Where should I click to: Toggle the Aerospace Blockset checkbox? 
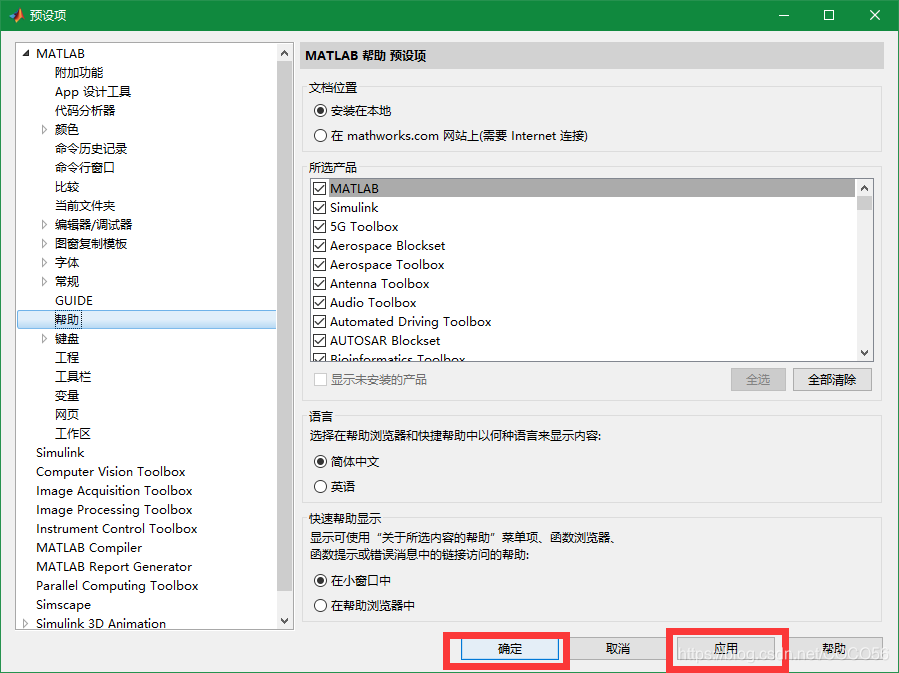point(319,246)
